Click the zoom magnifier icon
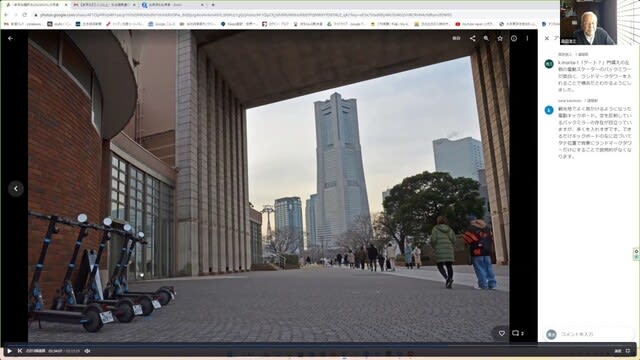 (486, 38)
